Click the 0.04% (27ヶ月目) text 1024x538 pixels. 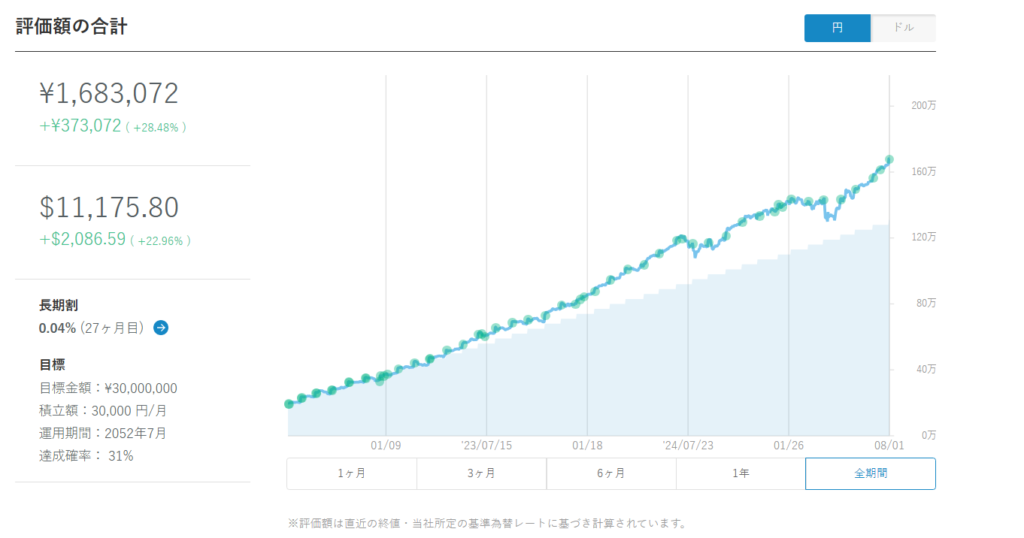tap(91, 328)
